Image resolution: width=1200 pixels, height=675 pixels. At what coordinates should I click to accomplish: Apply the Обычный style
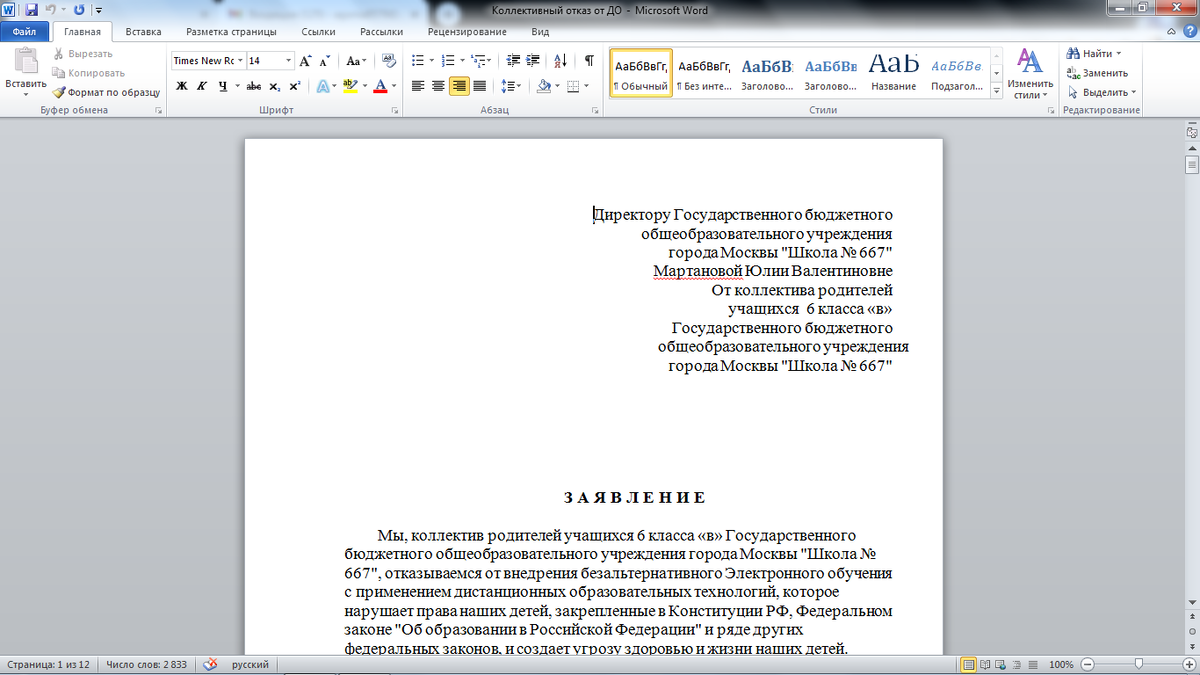click(640, 73)
